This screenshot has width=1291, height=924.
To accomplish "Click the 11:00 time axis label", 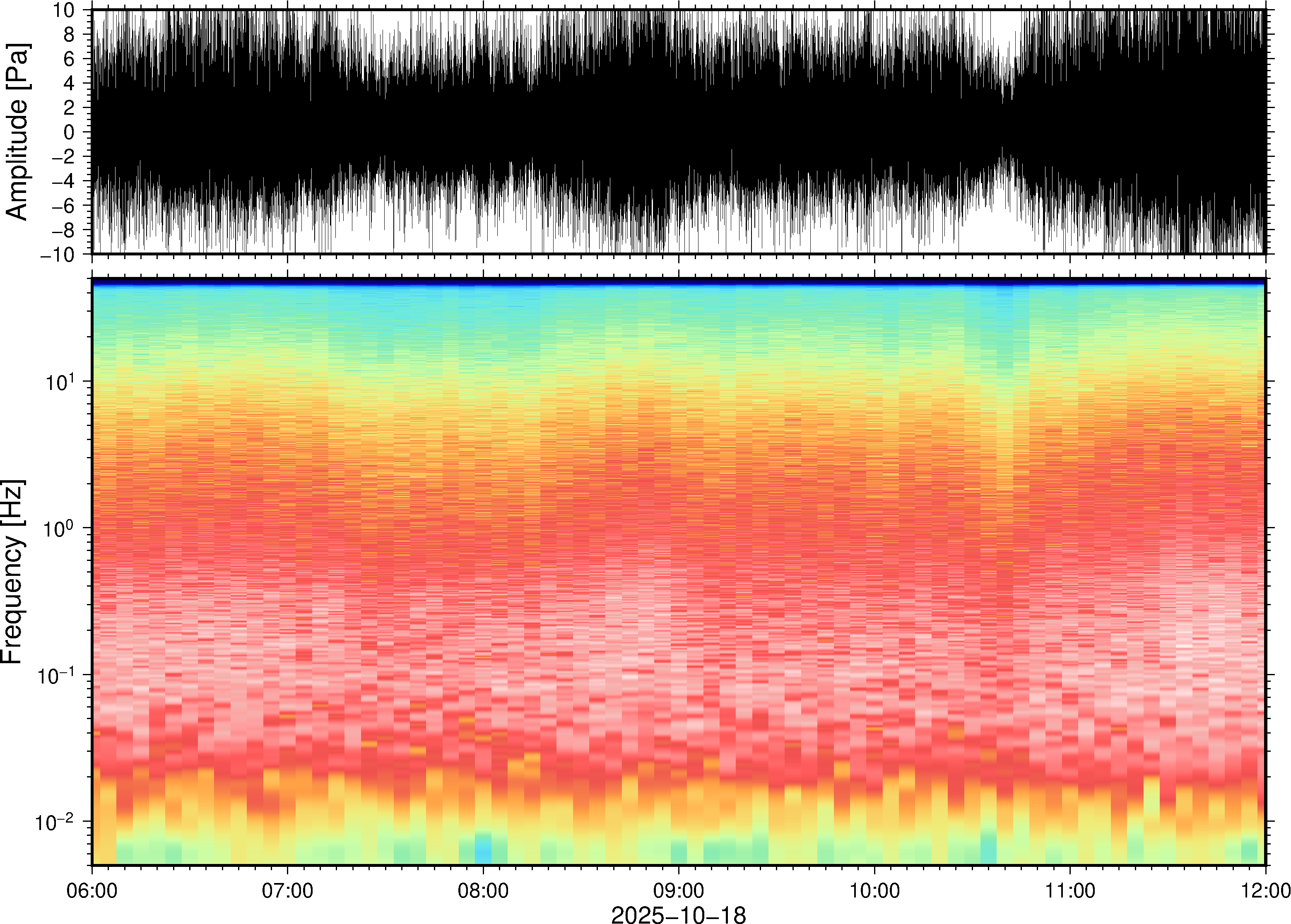I will pyautogui.click(x=1069, y=890).
